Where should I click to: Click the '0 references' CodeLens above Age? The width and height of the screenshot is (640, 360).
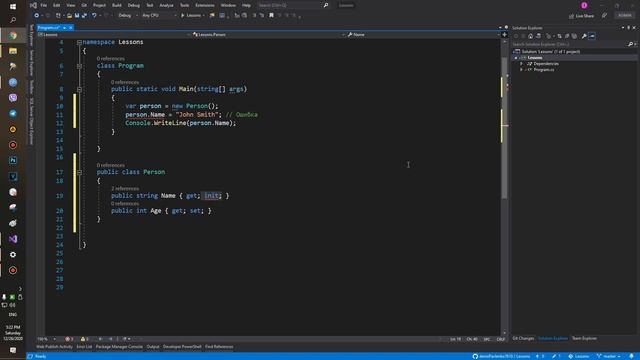click(125, 204)
